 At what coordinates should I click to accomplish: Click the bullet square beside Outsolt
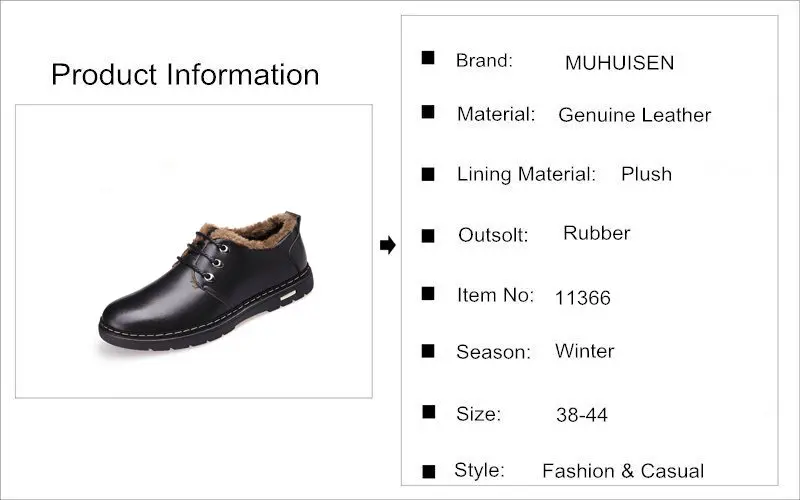coord(428,236)
